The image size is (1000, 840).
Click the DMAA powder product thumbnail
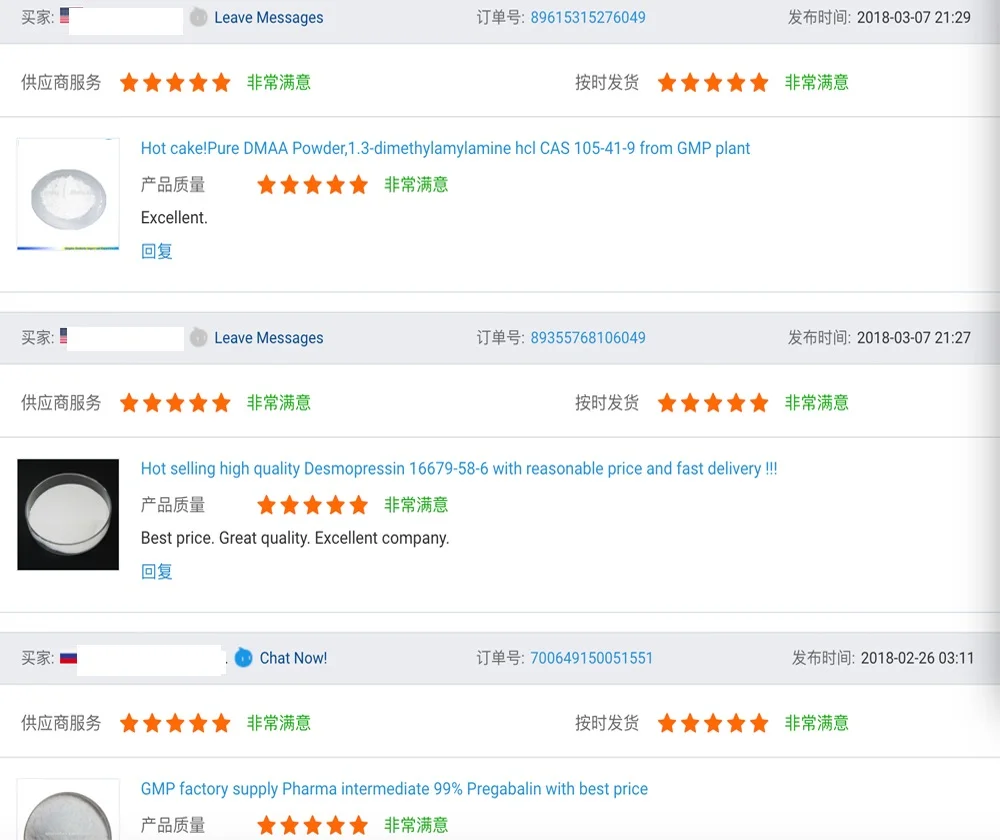pyautogui.click(x=68, y=194)
